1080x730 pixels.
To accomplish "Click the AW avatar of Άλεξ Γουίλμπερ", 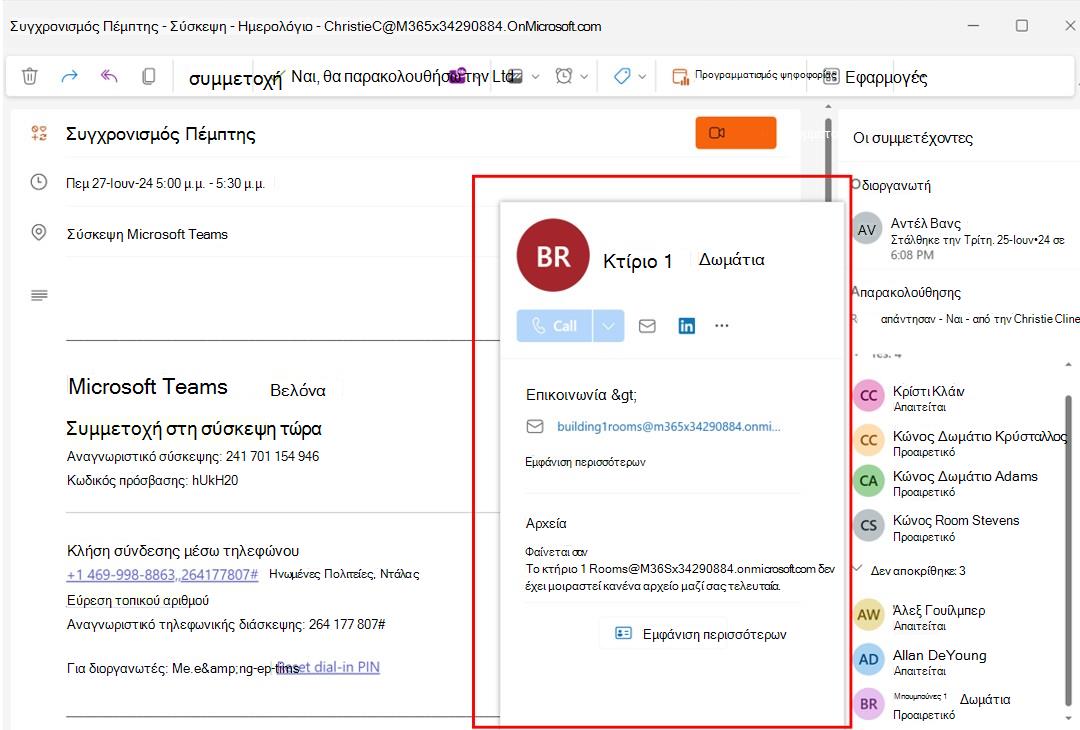I will [x=869, y=614].
